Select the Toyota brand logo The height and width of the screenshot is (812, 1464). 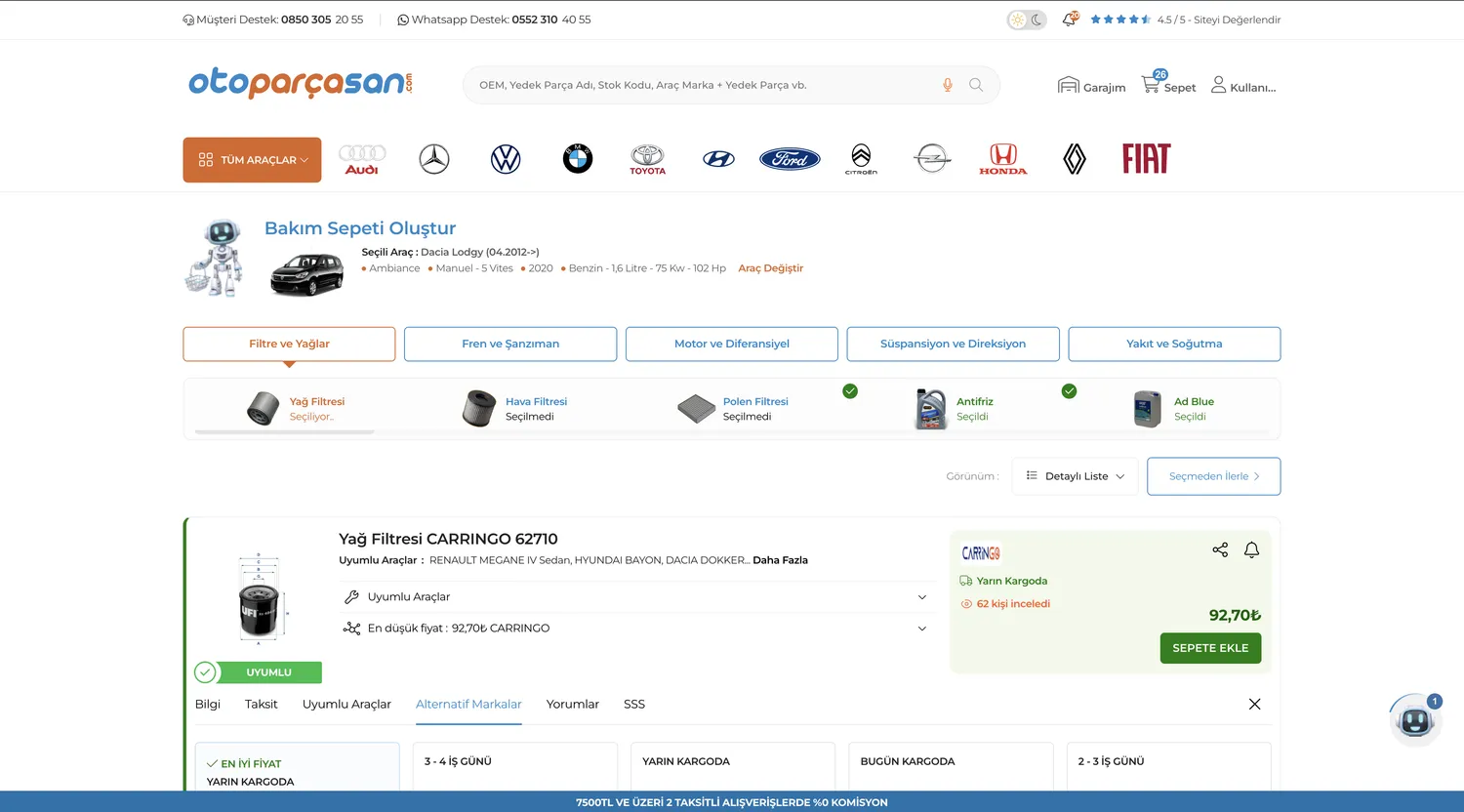(x=648, y=159)
